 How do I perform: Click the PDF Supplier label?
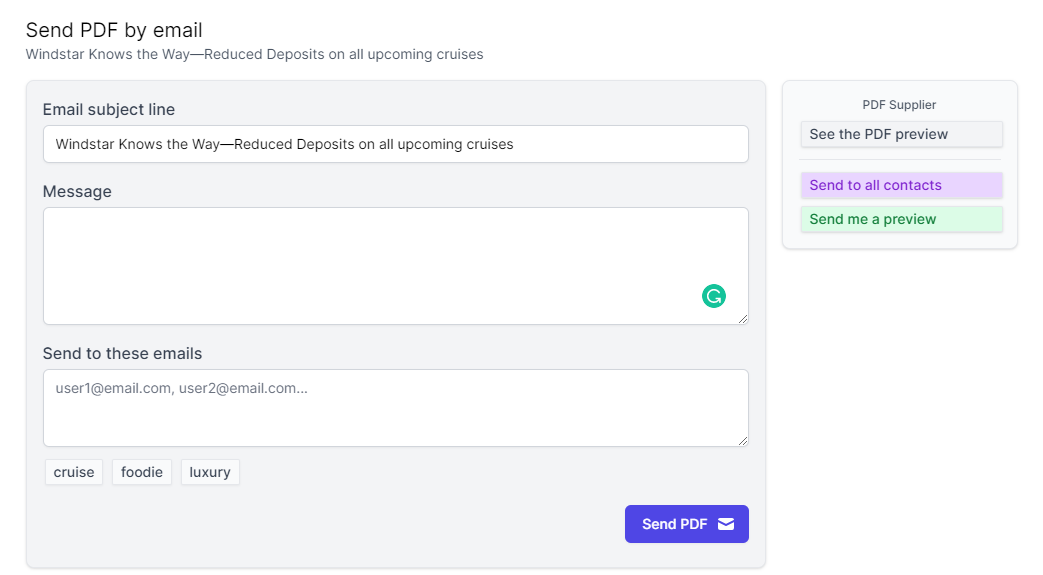click(x=899, y=104)
